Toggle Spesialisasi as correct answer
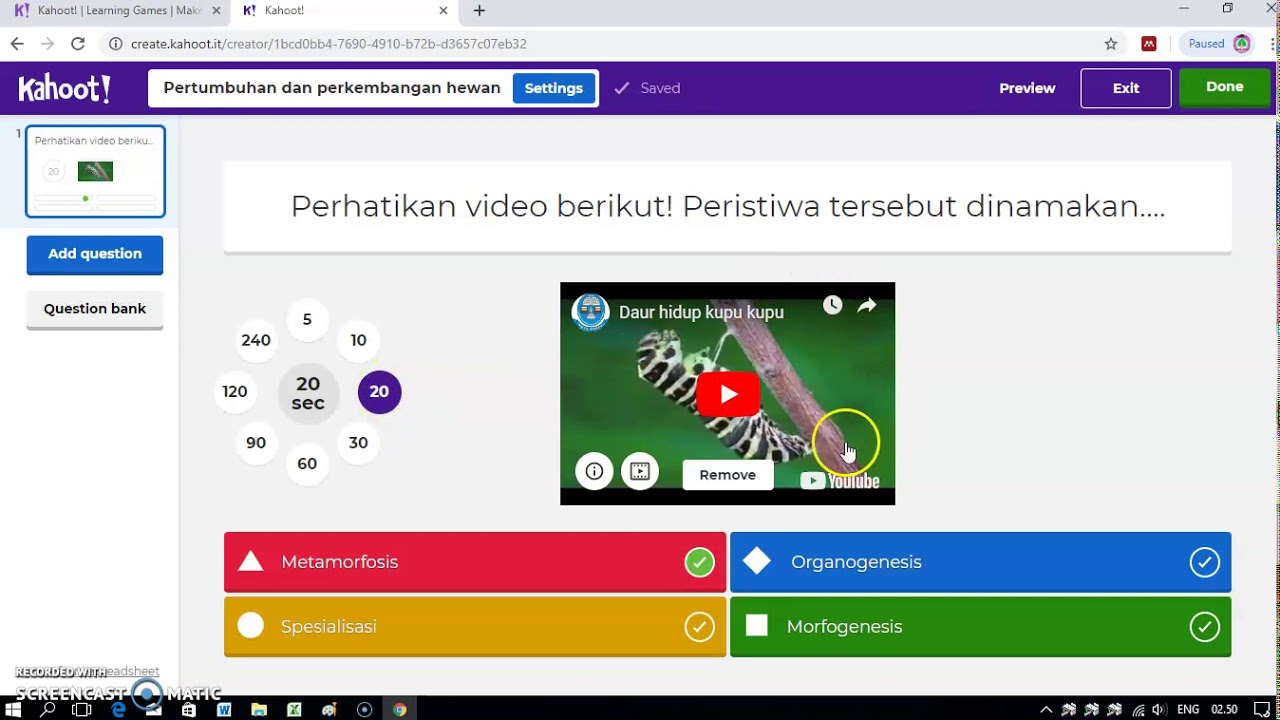1280x720 pixels. coord(699,627)
